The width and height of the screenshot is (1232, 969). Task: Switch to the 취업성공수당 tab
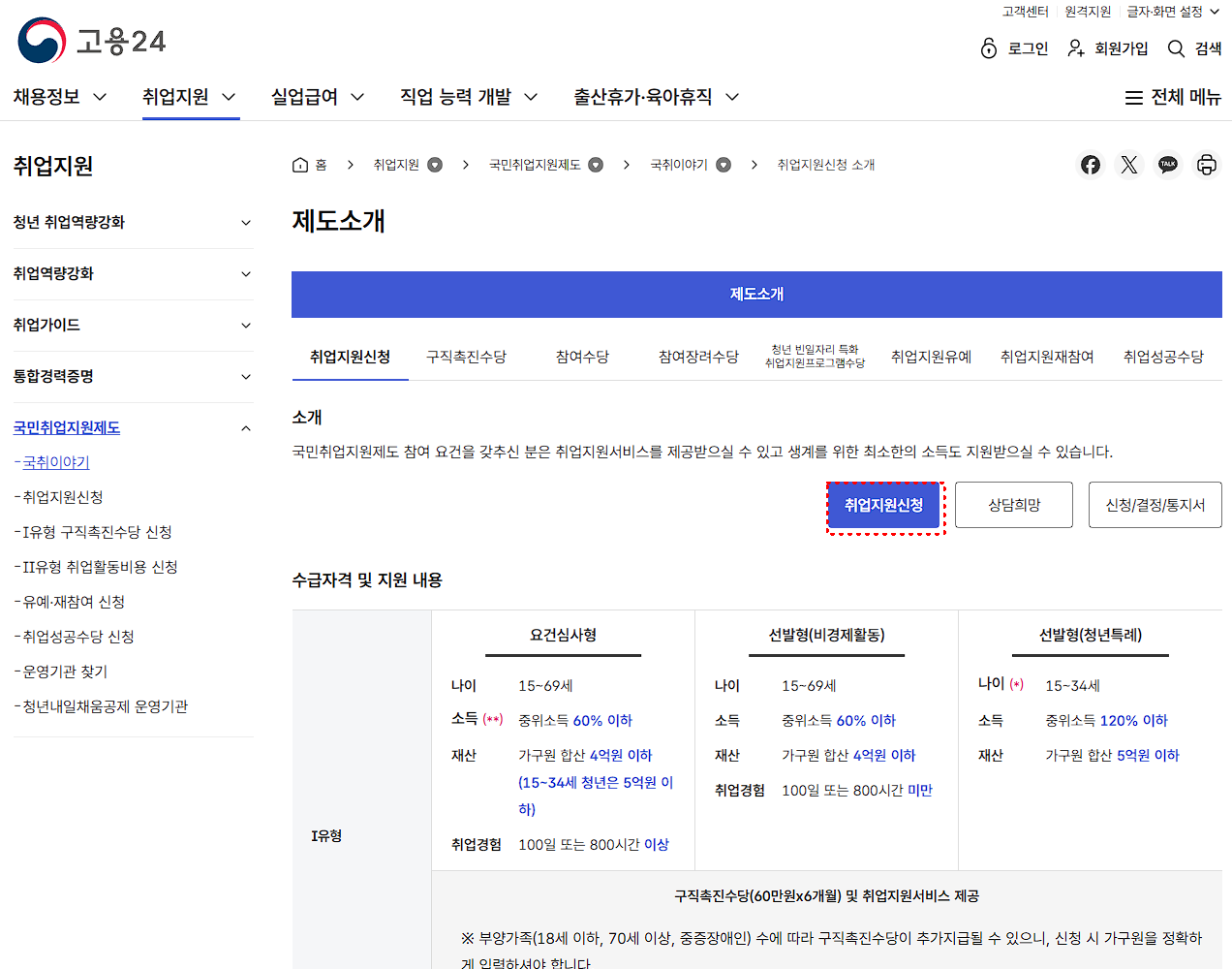[x=1163, y=357]
